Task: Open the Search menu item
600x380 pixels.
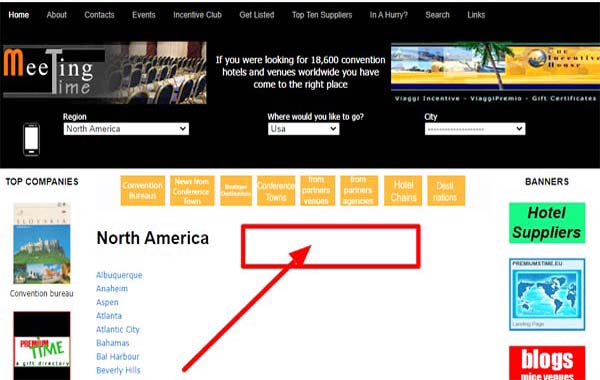Action: pos(437,15)
